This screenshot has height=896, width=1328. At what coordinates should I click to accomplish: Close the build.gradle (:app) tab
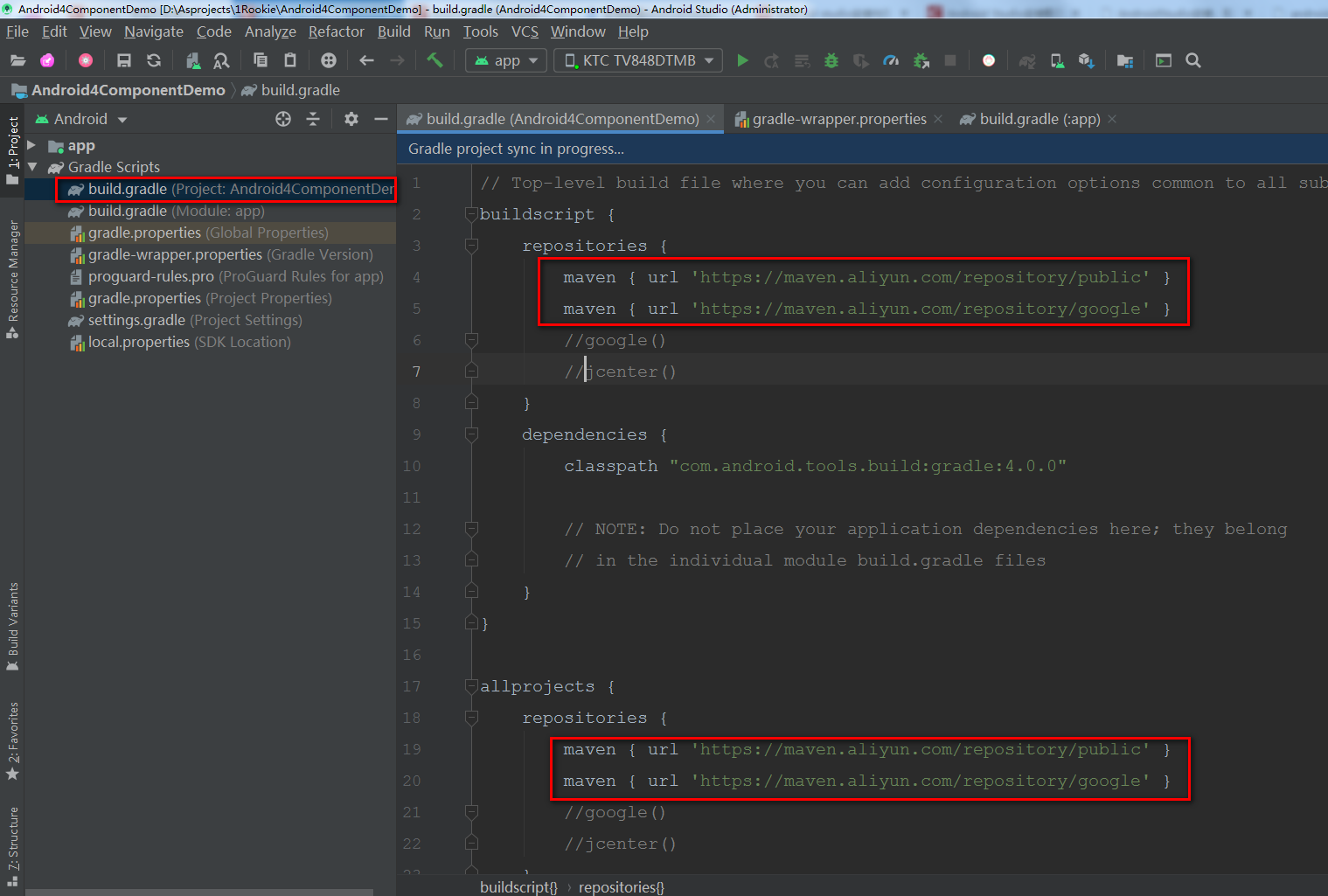1112,119
